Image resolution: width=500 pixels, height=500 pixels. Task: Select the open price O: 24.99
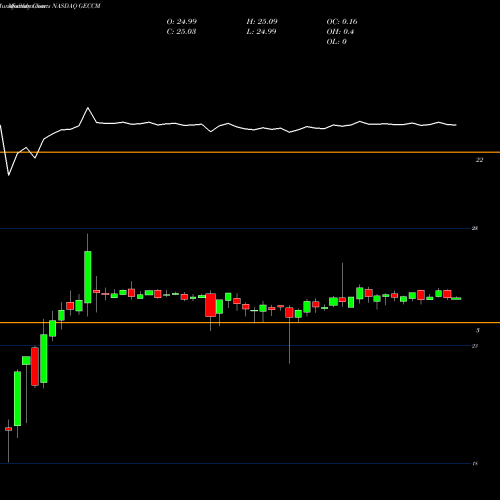pyautogui.click(x=182, y=21)
